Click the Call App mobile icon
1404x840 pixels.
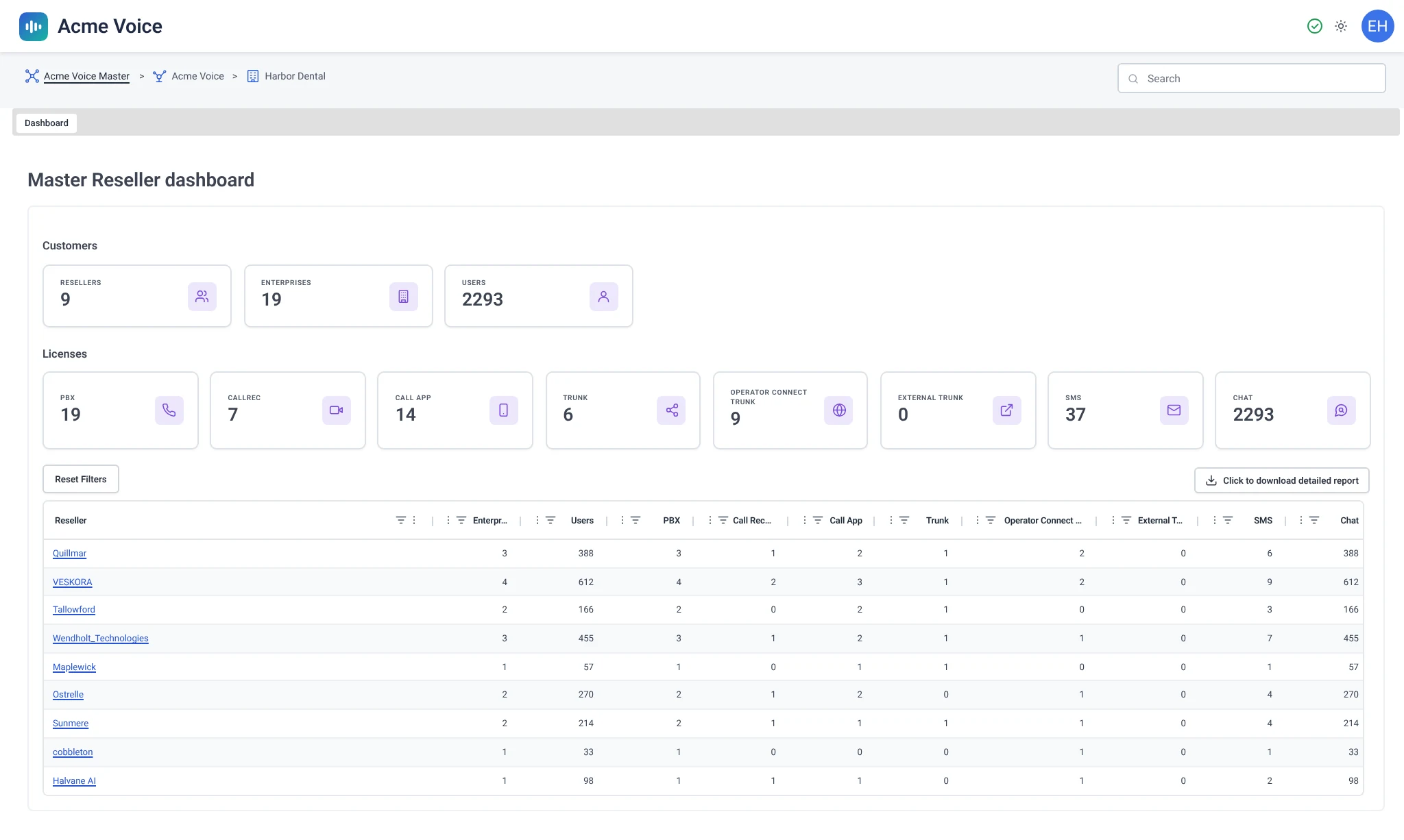(x=504, y=410)
